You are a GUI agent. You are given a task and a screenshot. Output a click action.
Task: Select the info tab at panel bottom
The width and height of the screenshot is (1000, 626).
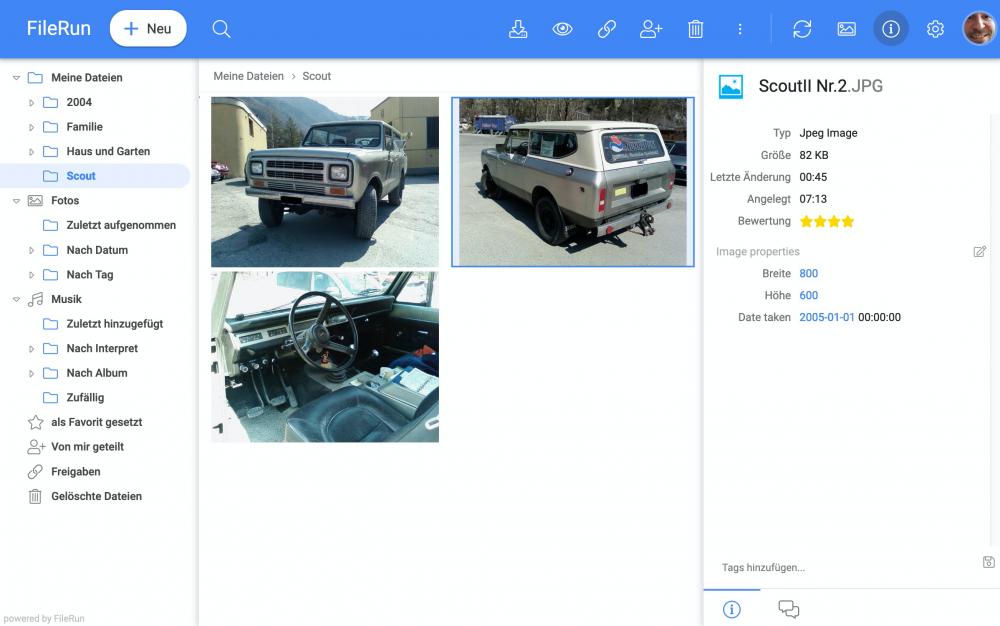tap(732, 609)
